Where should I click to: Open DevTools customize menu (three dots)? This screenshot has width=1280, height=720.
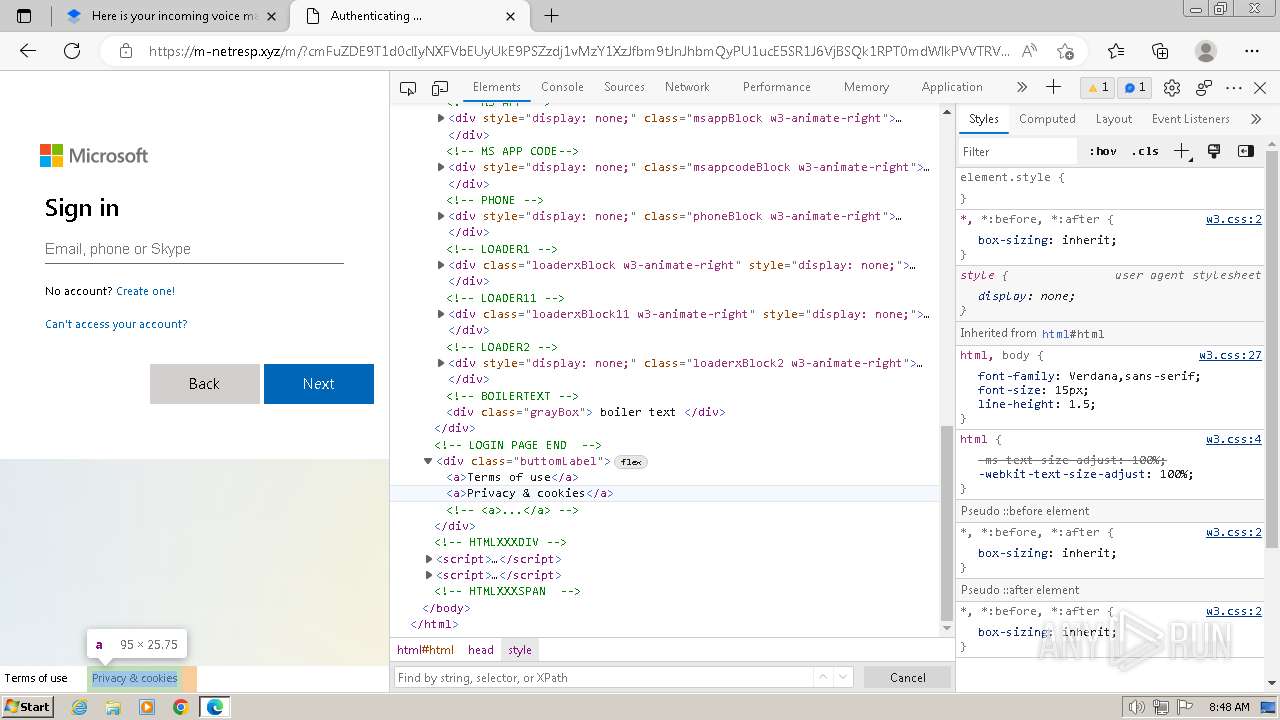pyautogui.click(x=1234, y=88)
